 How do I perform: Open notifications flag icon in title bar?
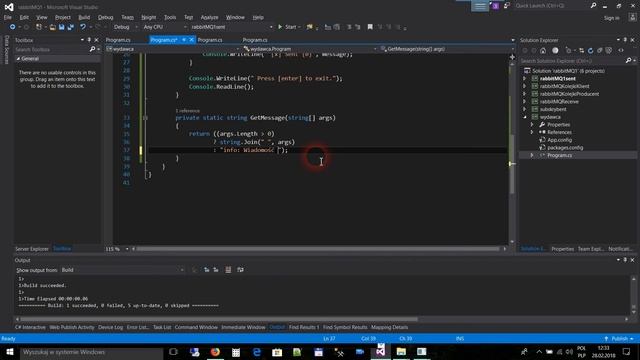pyautogui.click(x=495, y=6)
